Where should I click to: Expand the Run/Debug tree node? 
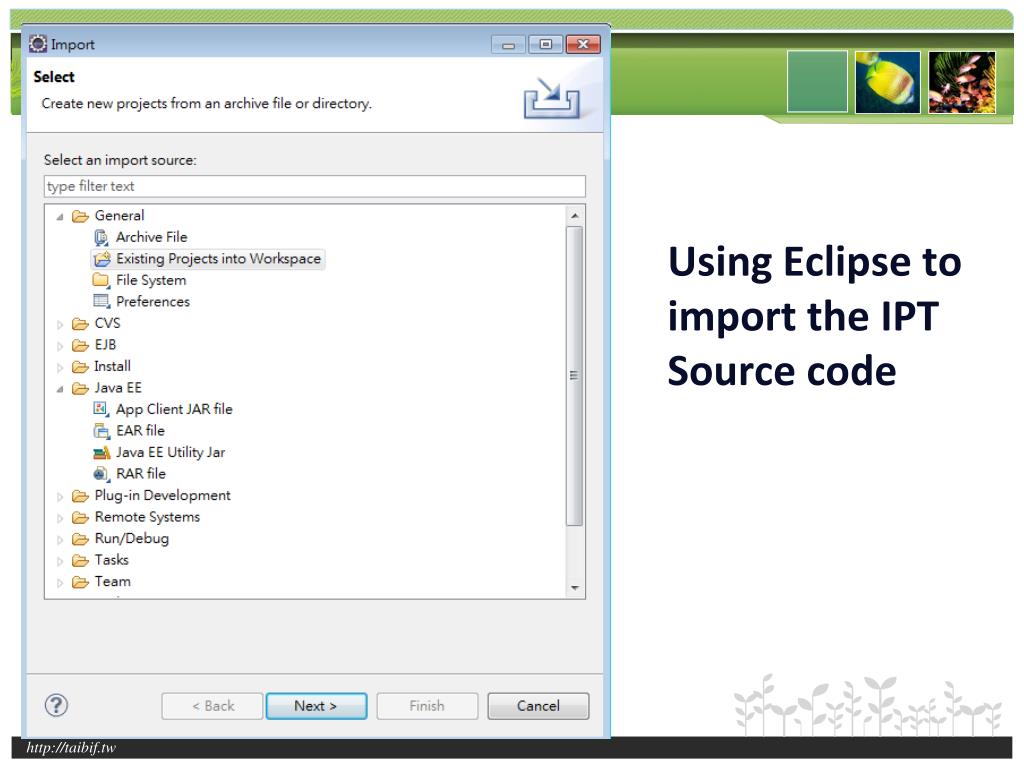[x=60, y=540]
